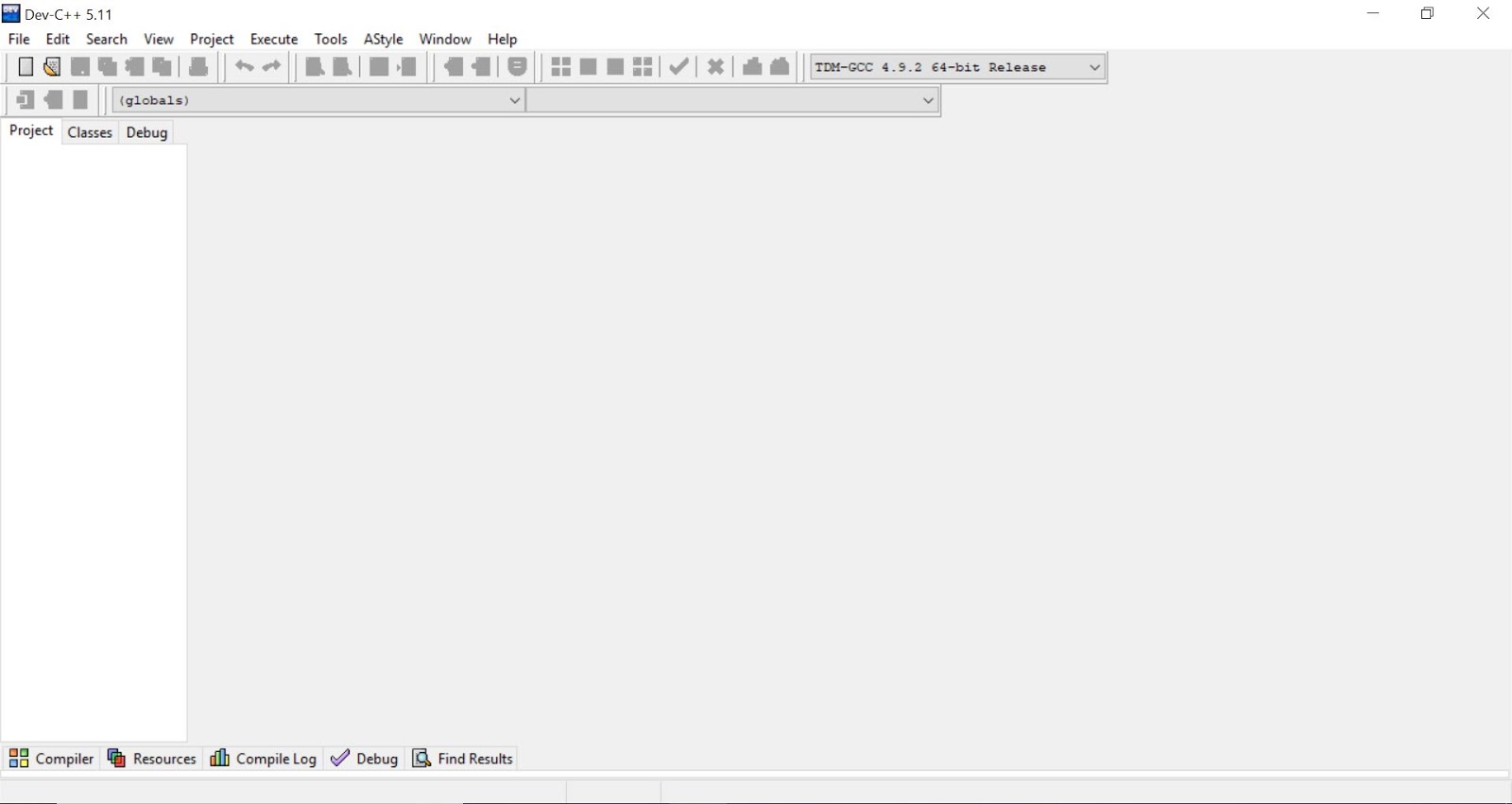Open the Resources bottom tab
Image resolution: width=1512 pixels, height=804 pixels.
pyautogui.click(x=152, y=759)
